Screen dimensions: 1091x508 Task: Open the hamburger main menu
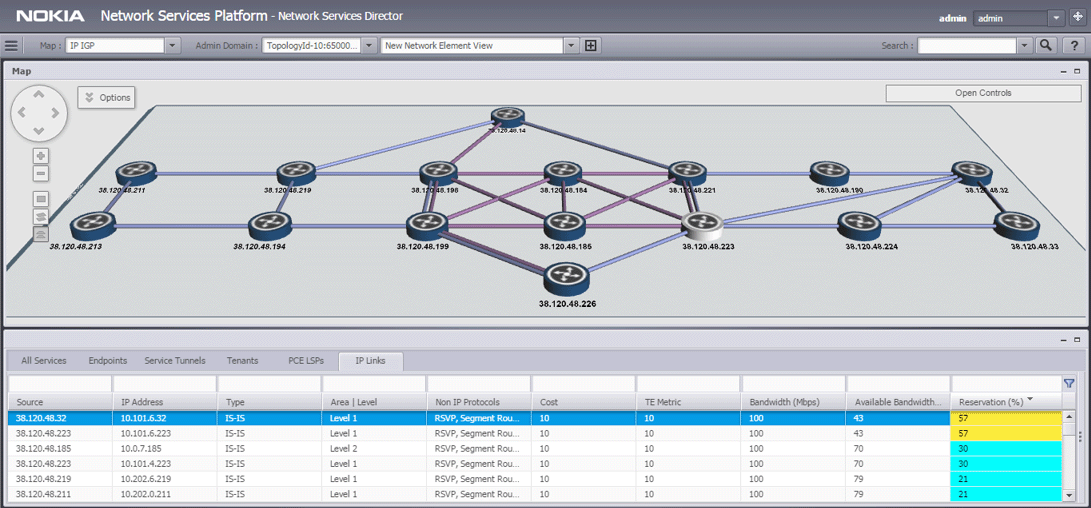[x=11, y=45]
